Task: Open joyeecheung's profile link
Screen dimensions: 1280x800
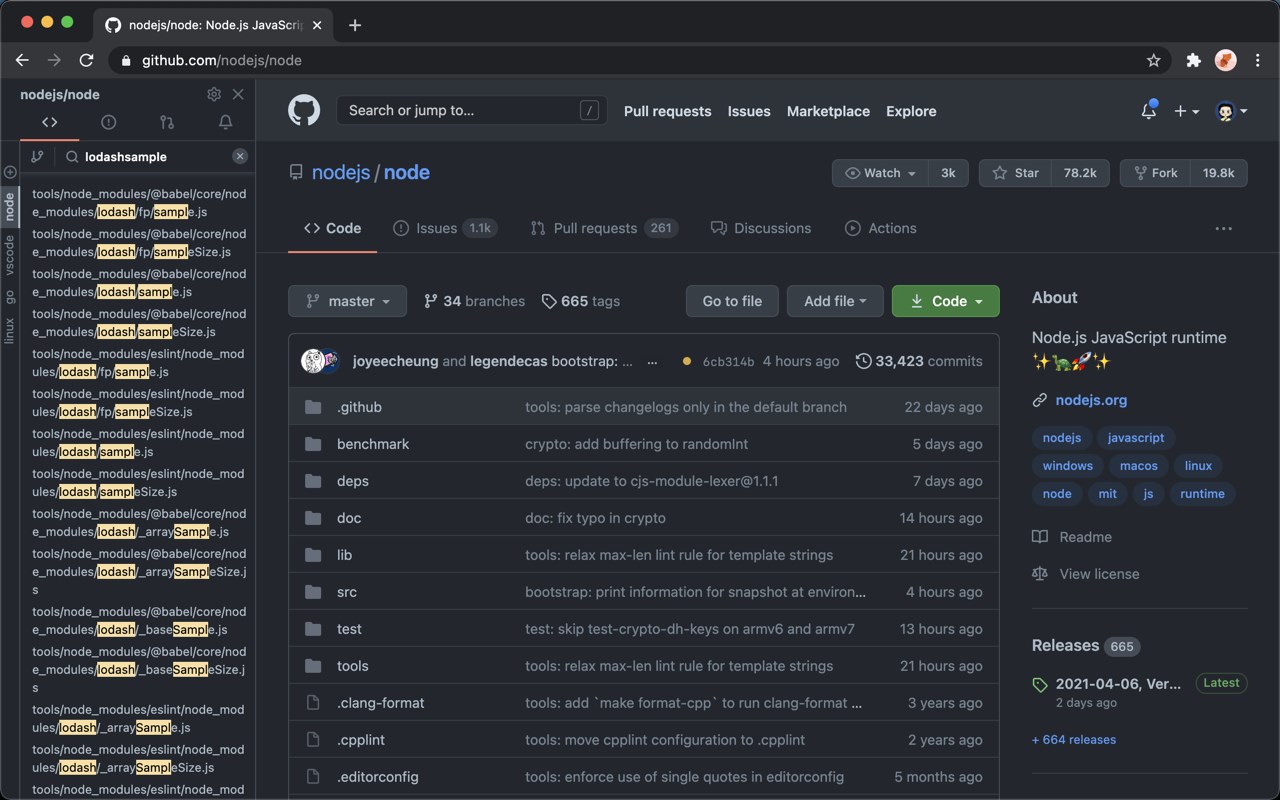Action: pos(395,361)
